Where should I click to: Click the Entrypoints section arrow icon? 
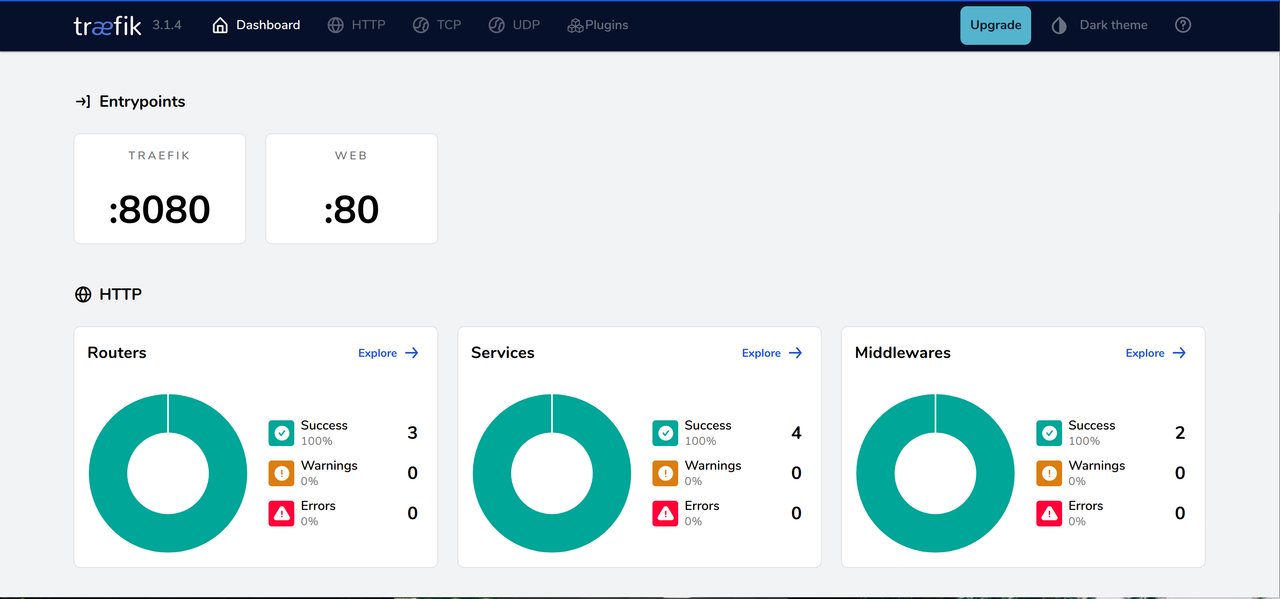tap(83, 102)
